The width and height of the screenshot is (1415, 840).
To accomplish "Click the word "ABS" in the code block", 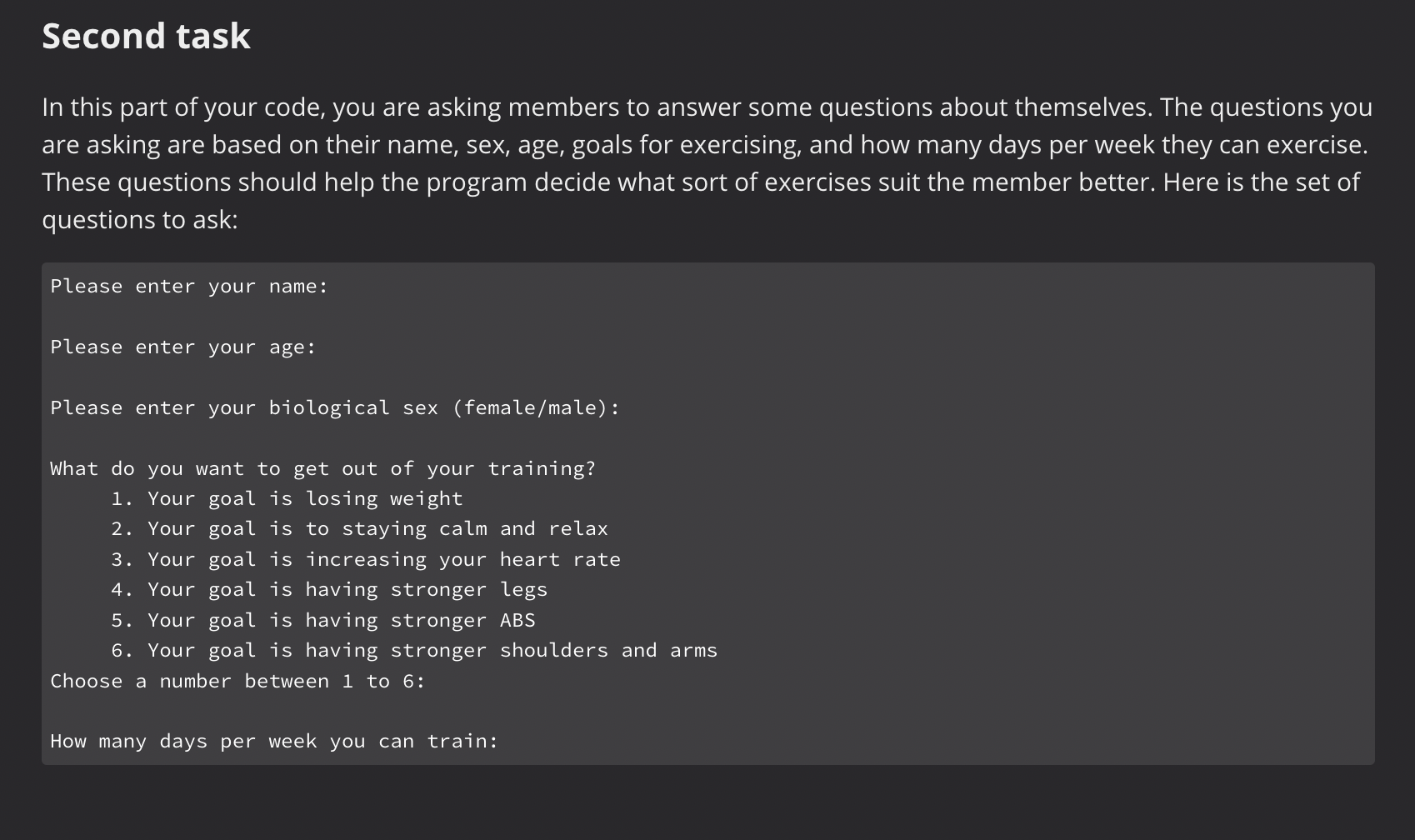I will point(517,621).
